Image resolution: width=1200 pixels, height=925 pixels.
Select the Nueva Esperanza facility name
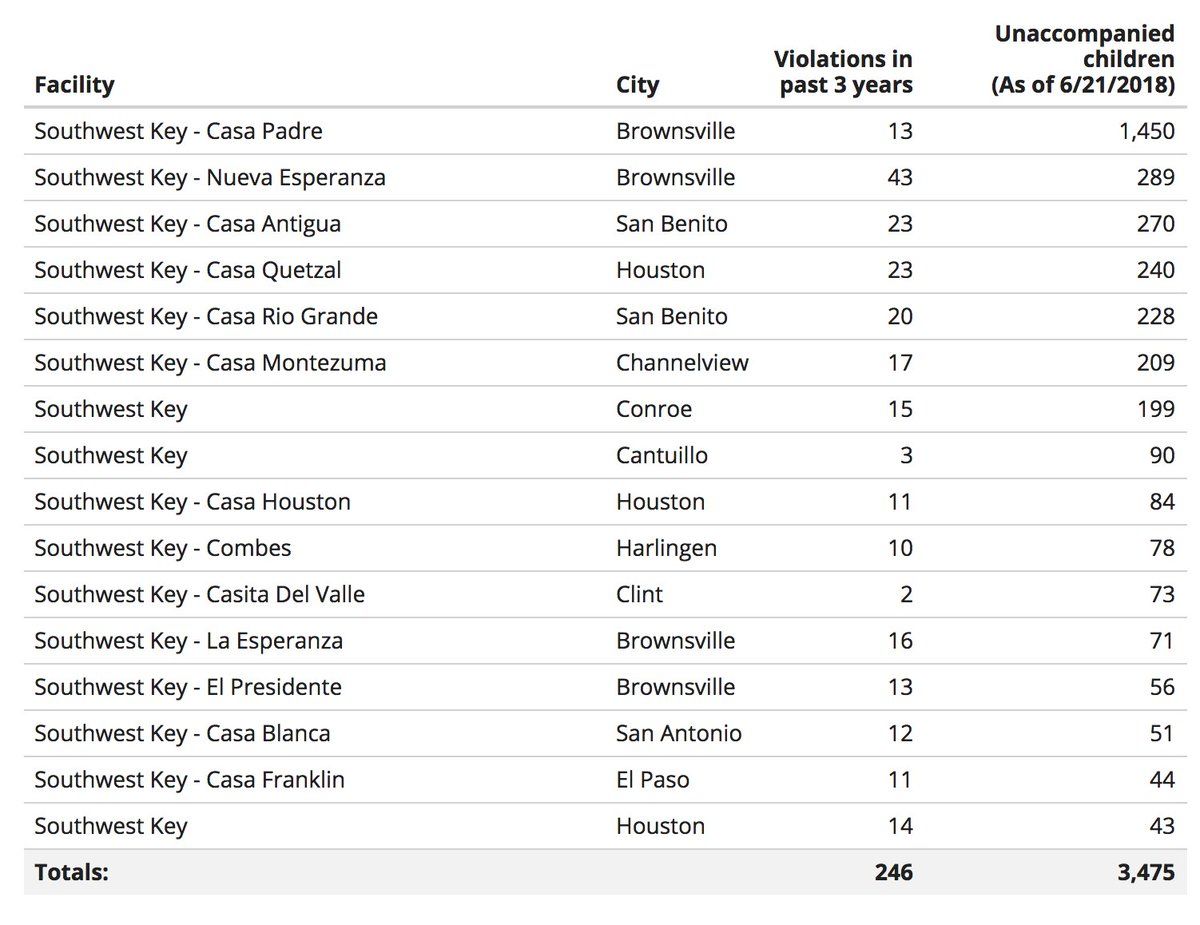(209, 178)
